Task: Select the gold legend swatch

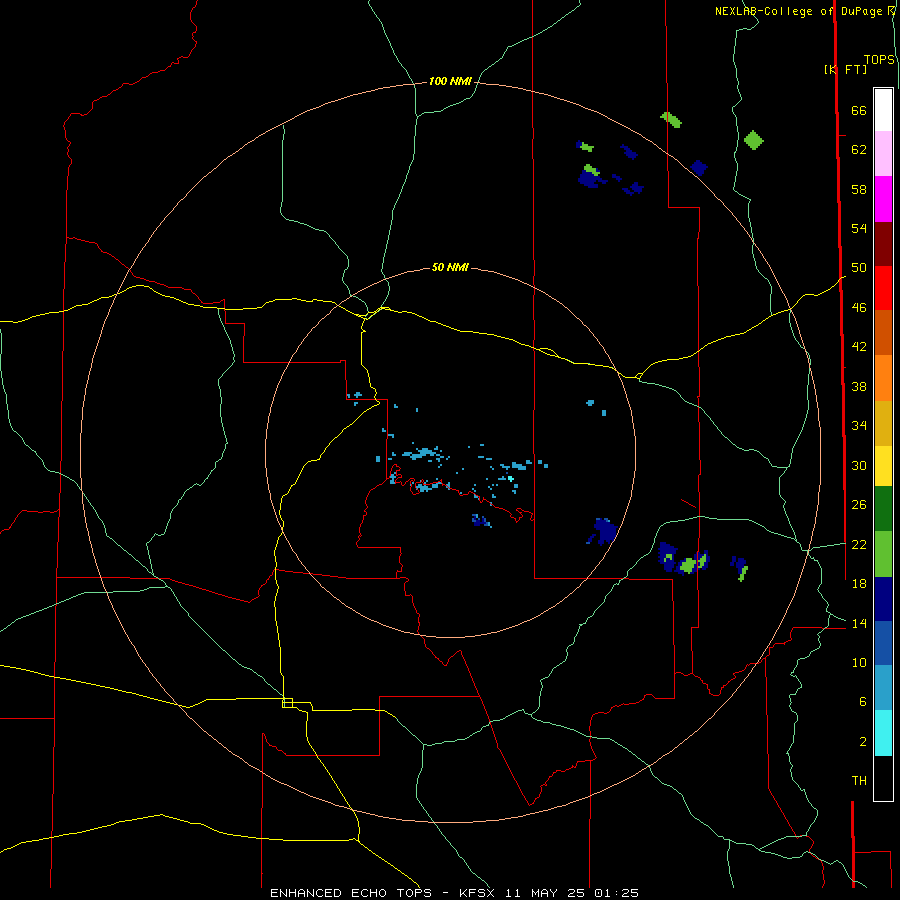Action: (x=883, y=423)
